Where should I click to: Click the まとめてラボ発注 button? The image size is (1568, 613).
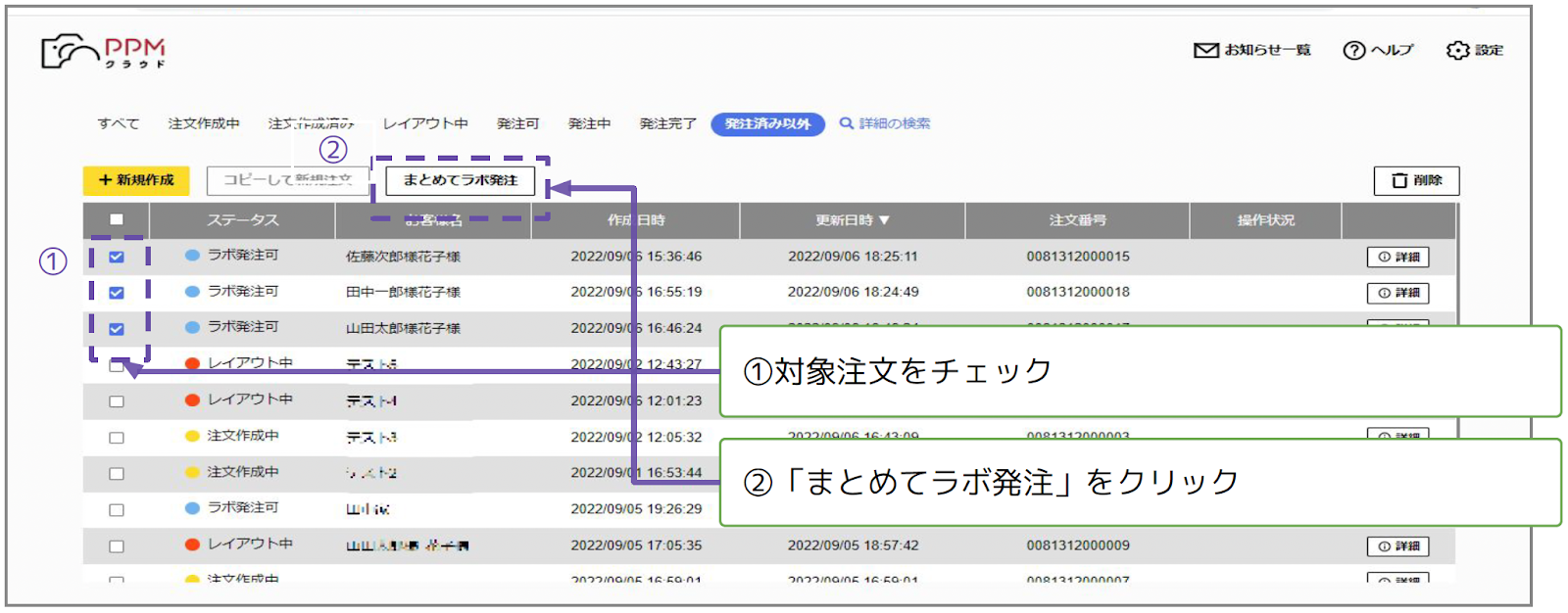460,180
